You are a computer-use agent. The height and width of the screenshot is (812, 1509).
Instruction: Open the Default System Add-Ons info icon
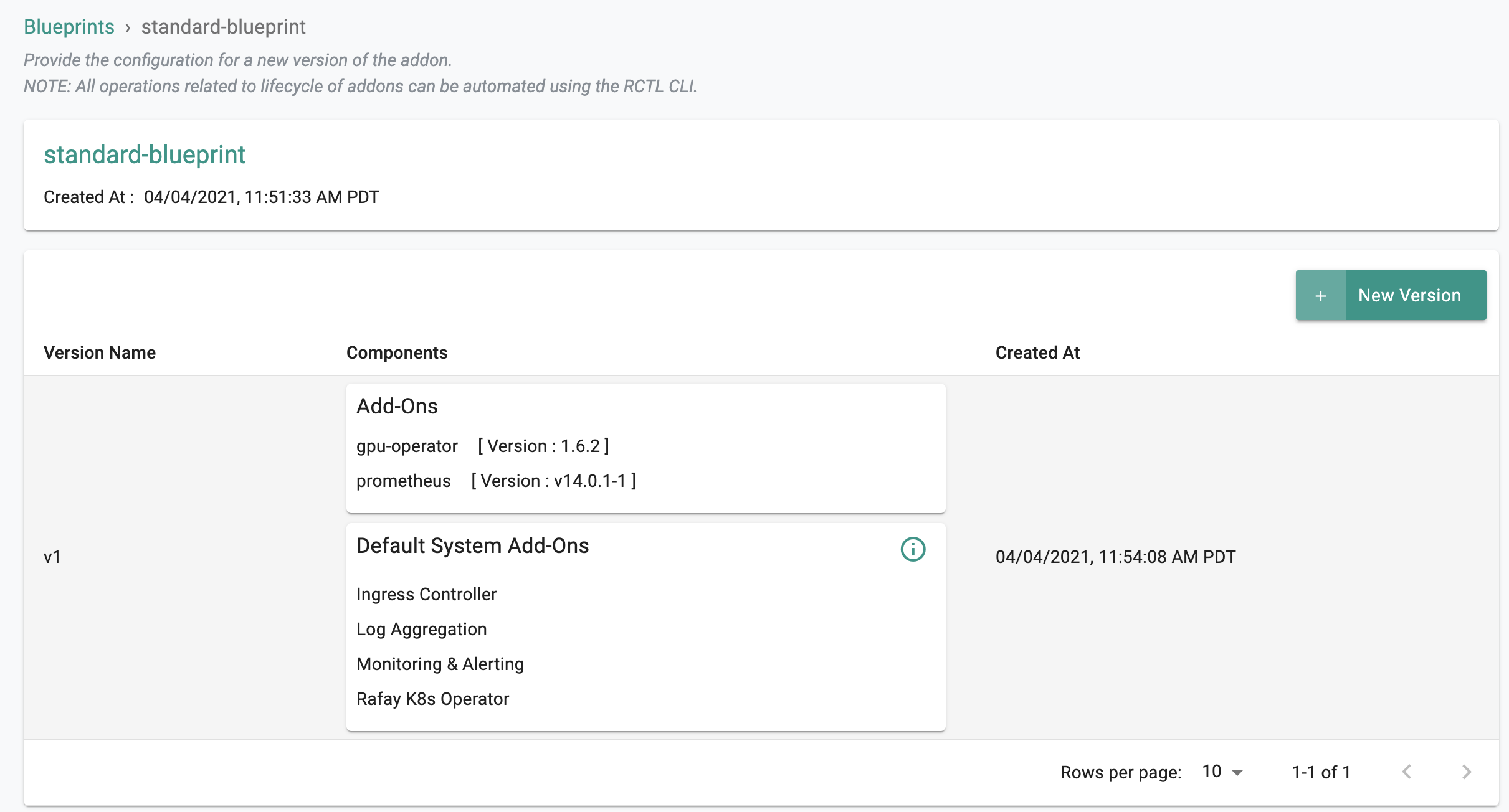tap(913, 549)
